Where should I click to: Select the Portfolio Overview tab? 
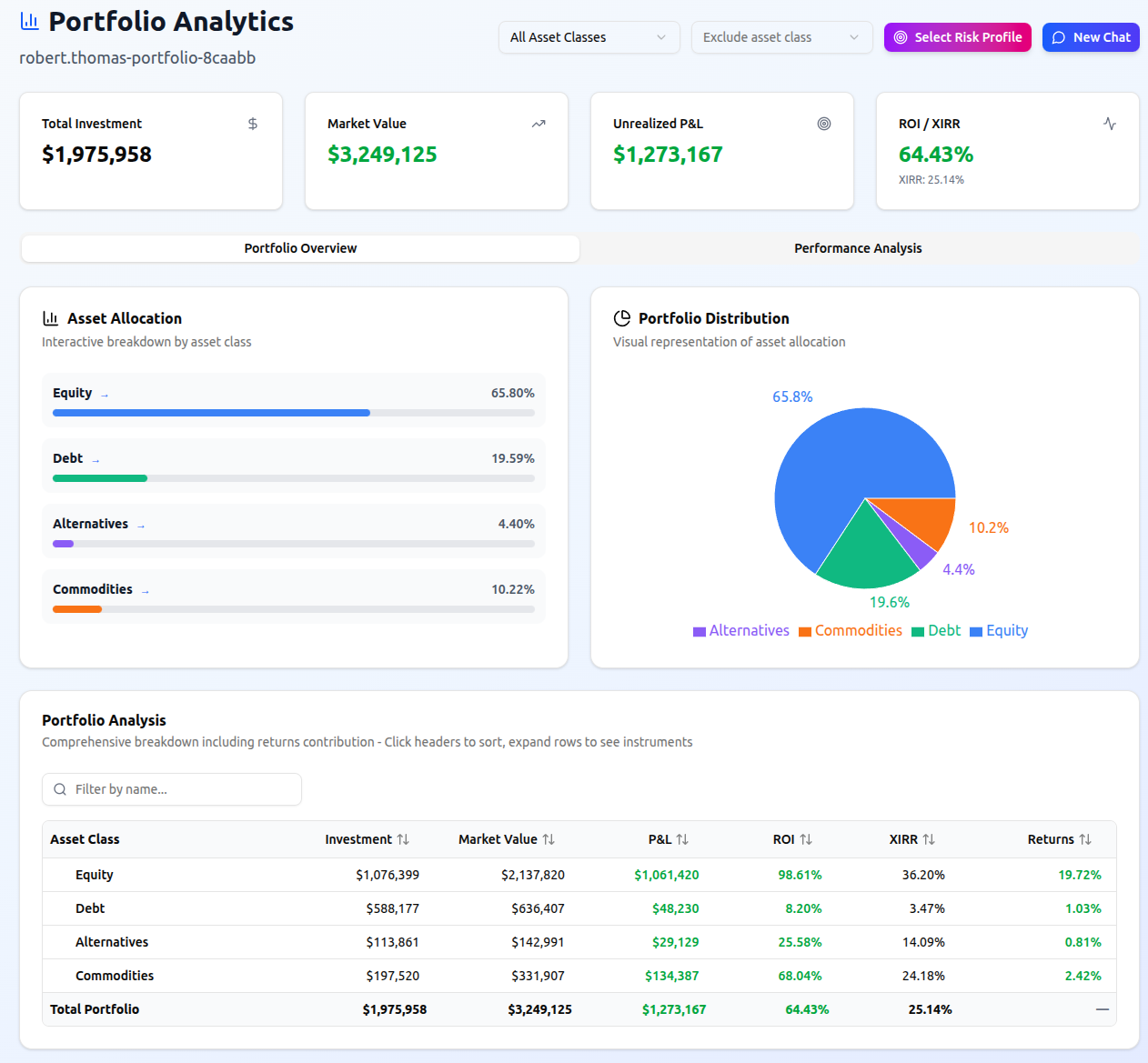[300, 248]
